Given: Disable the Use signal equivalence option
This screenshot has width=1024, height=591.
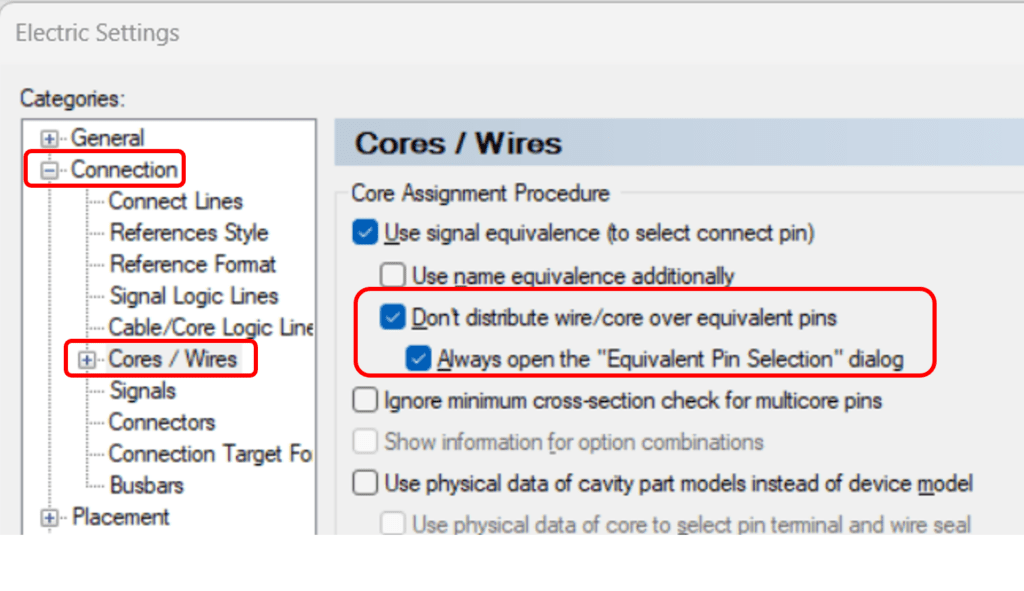Looking at the screenshot, I should pos(364,232).
